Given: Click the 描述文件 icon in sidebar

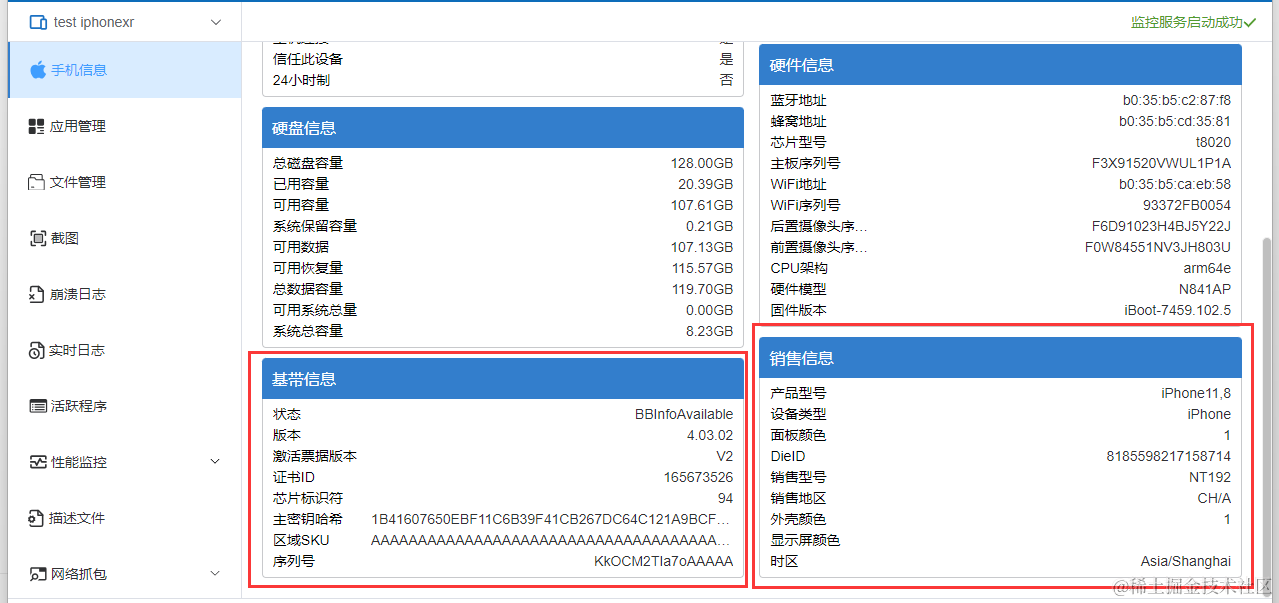Looking at the screenshot, I should point(38,518).
